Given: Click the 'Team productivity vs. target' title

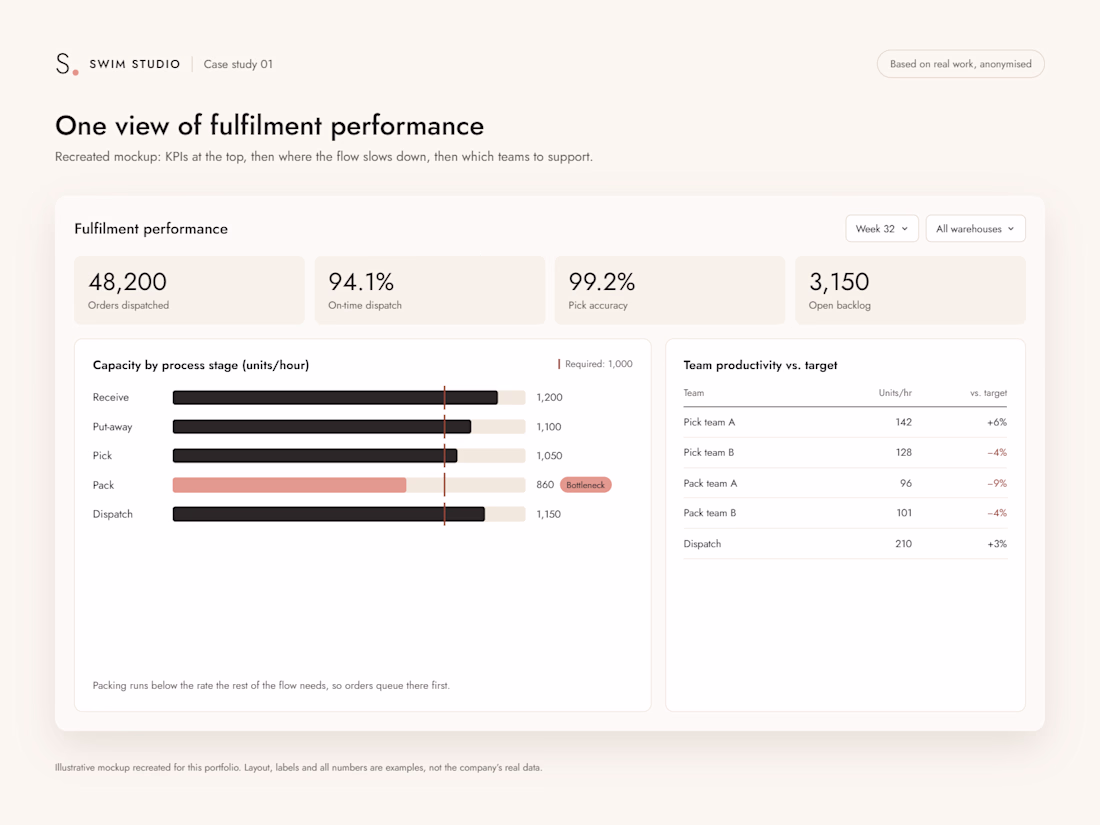Looking at the screenshot, I should pos(760,365).
